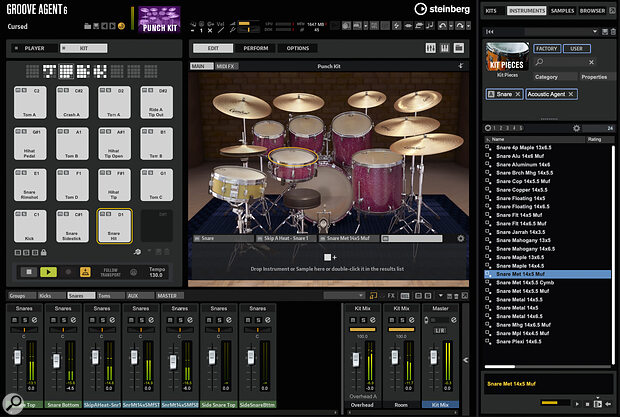620x417 pixels.
Task: Load previous preset with the left arrow
Action: (x=104, y=26)
